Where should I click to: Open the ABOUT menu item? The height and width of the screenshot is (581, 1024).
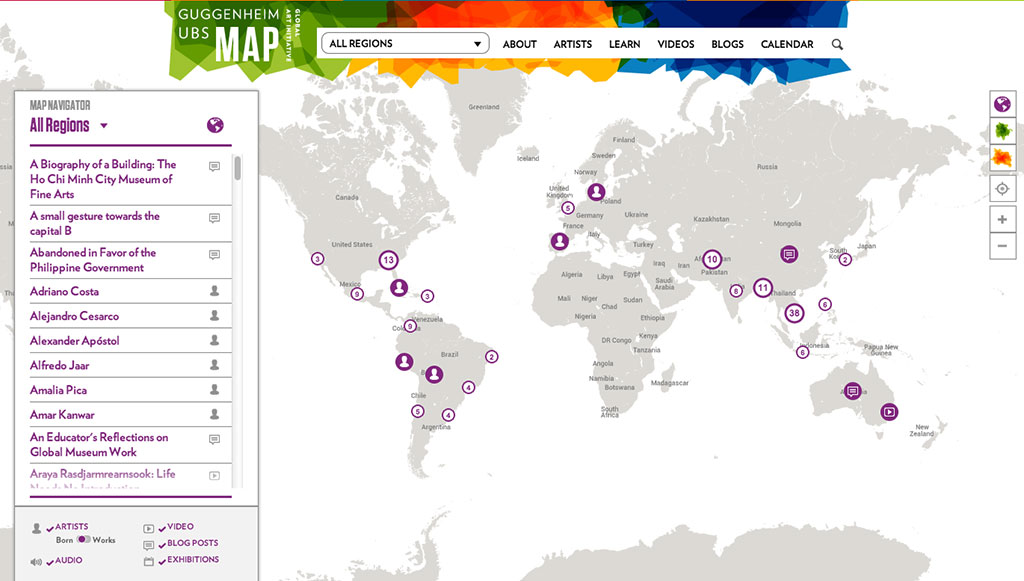(x=519, y=44)
